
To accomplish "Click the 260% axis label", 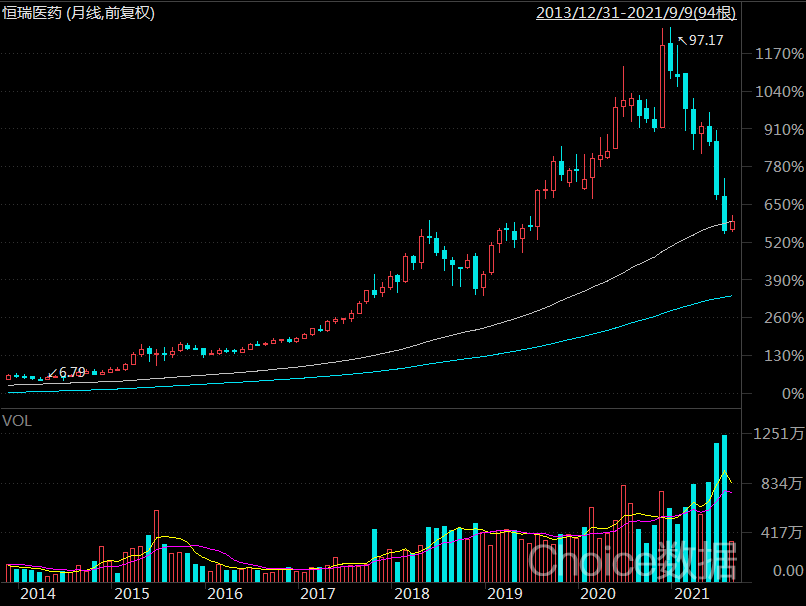I will [783, 318].
